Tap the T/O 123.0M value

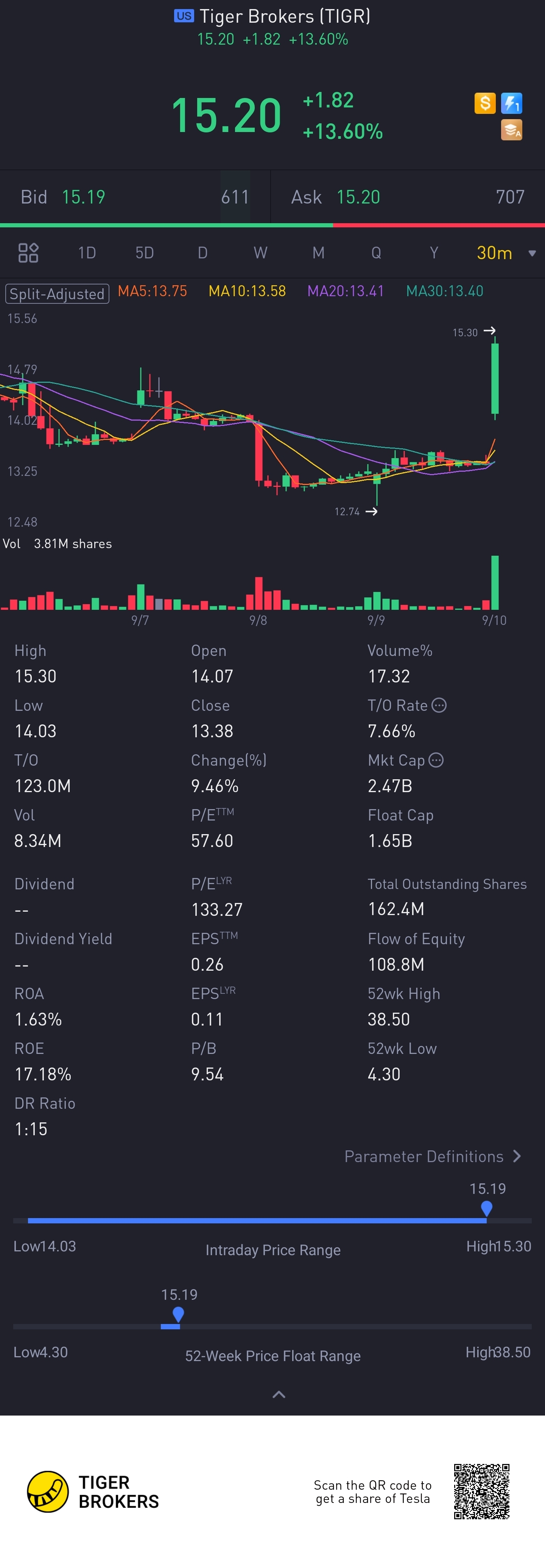click(x=43, y=786)
